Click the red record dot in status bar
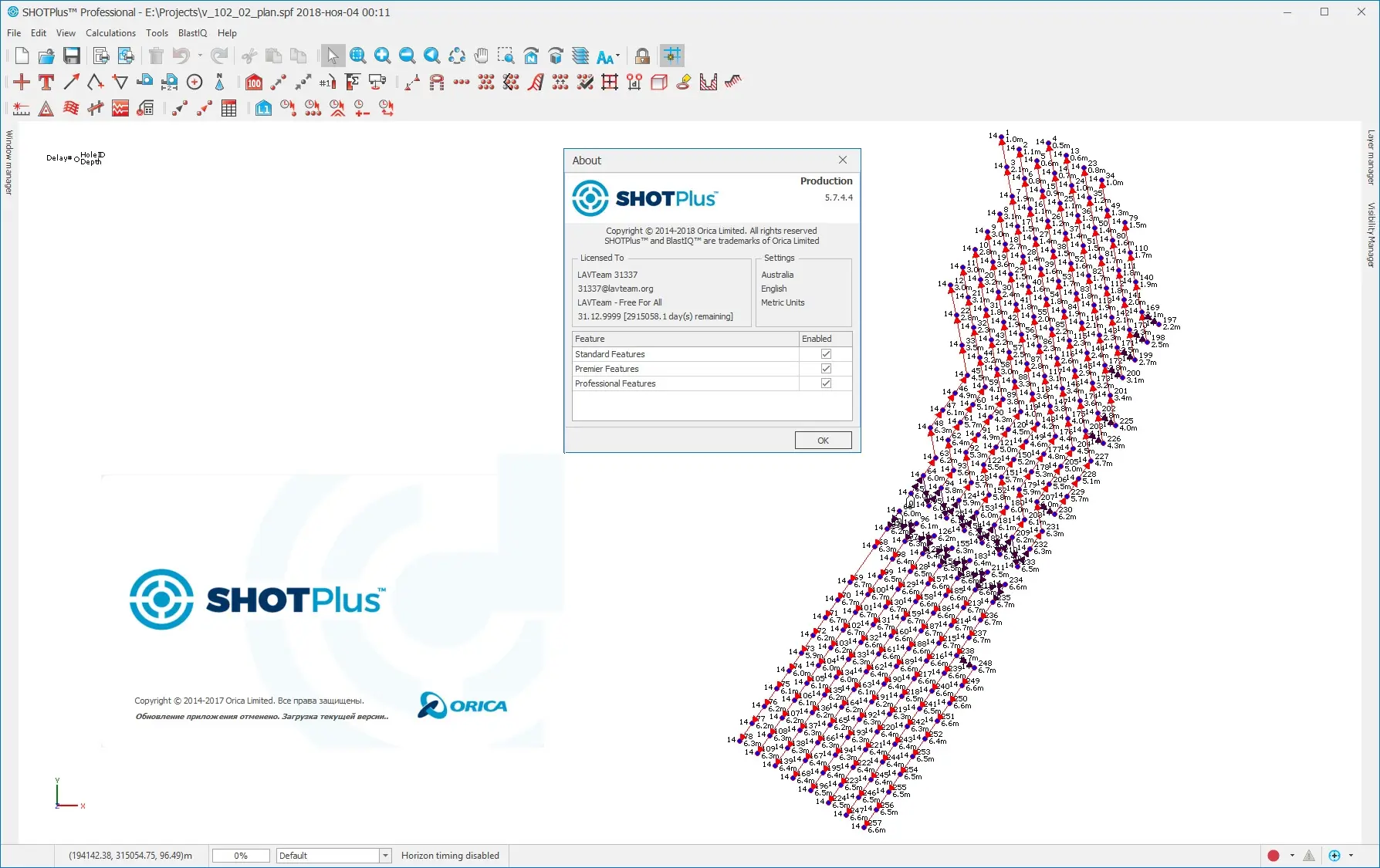The height and width of the screenshot is (868, 1380). click(1273, 855)
